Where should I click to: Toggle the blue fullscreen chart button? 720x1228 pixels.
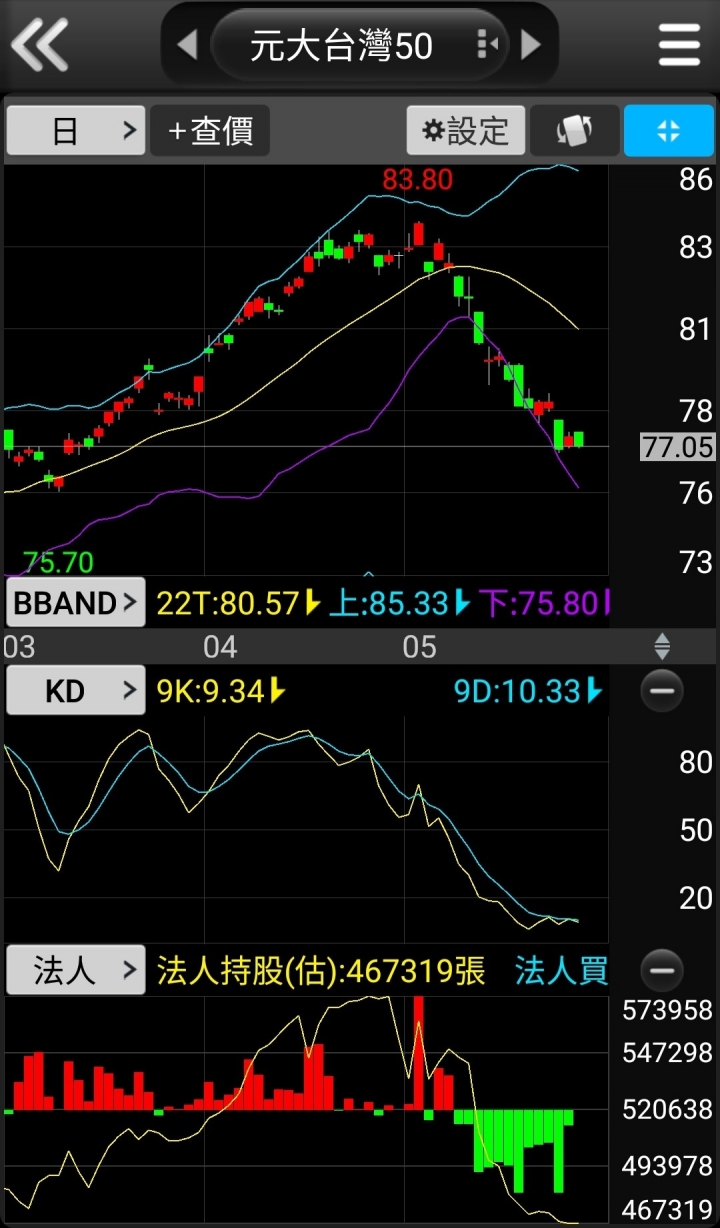pyautogui.click(x=669, y=131)
